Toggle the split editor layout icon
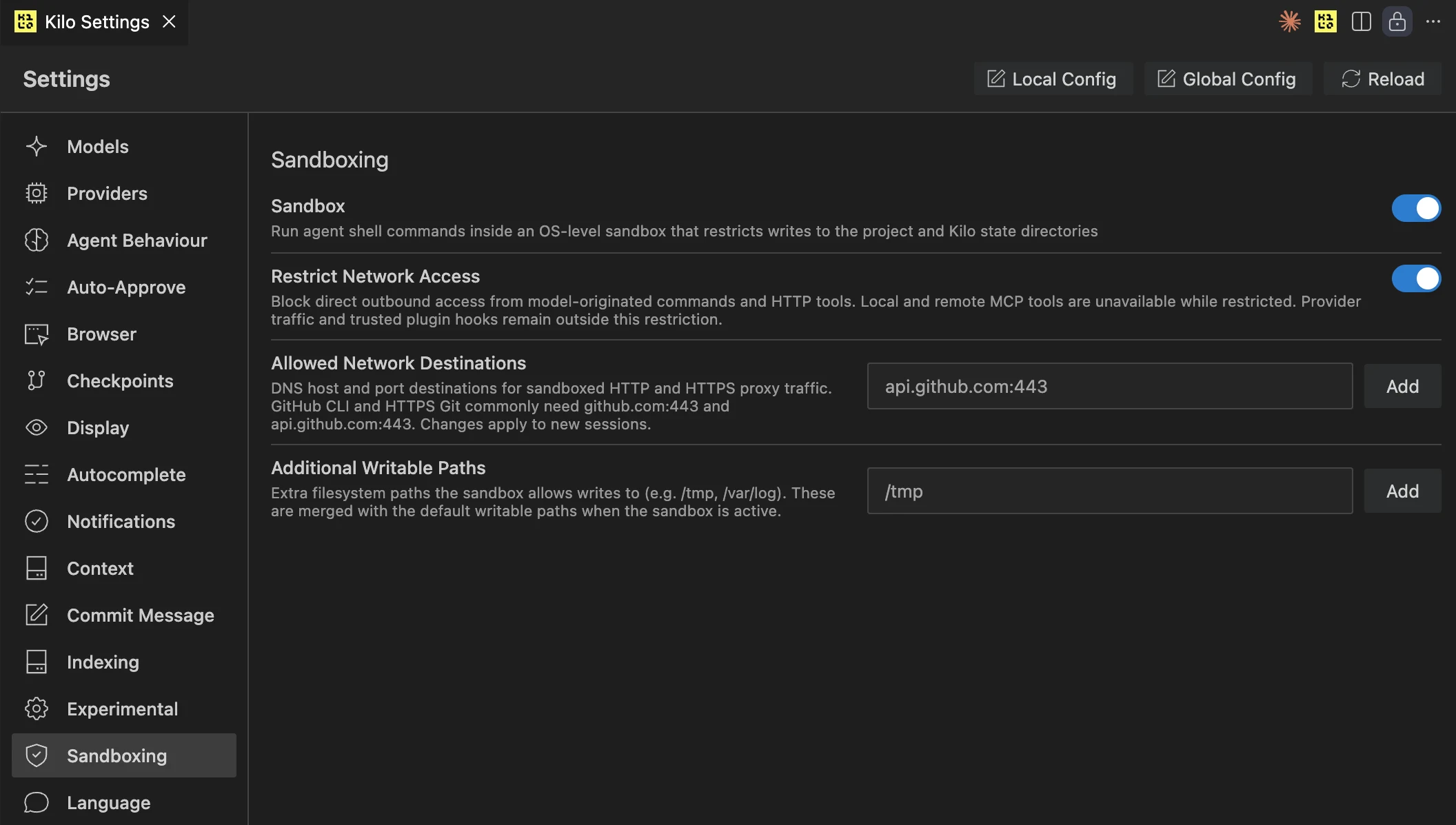This screenshot has height=825, width=1456. click(x=1362, y=21)
